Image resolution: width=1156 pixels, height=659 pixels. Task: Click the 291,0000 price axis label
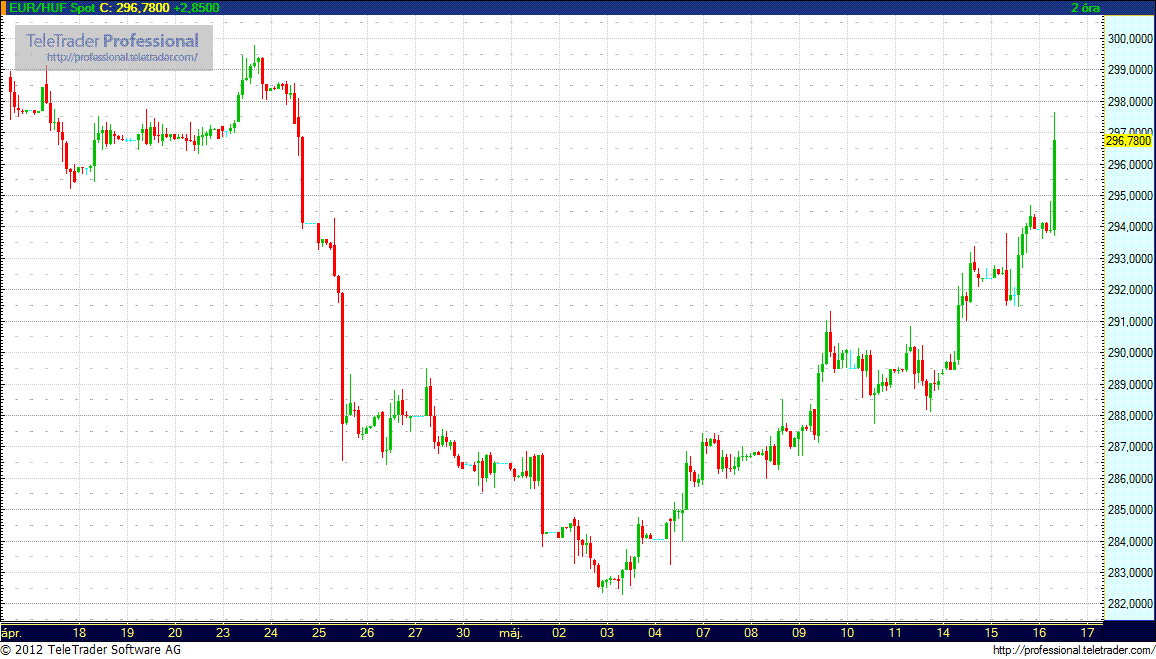click(1129, 321)
